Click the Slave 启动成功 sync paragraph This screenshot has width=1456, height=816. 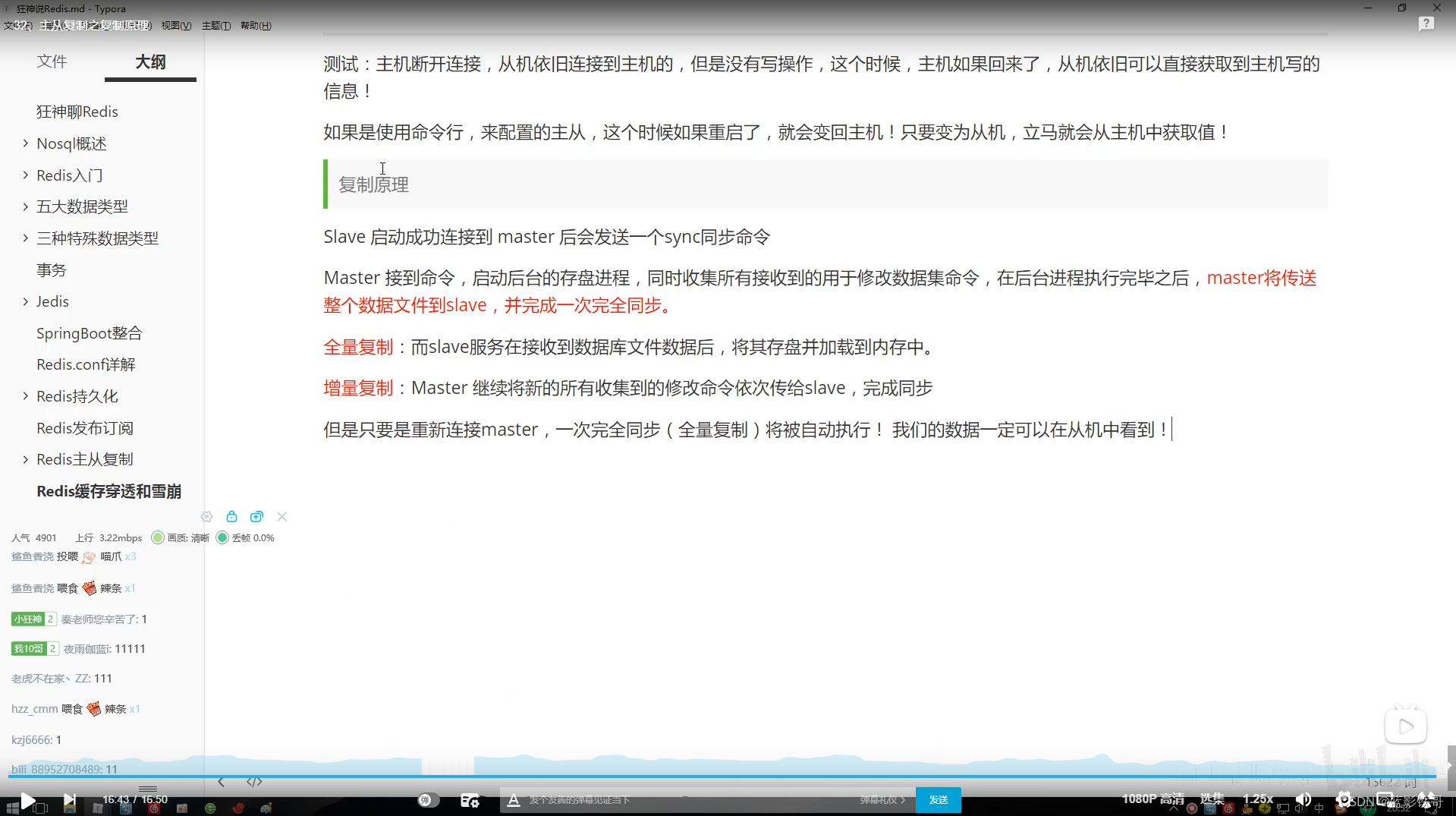[546, 237]
